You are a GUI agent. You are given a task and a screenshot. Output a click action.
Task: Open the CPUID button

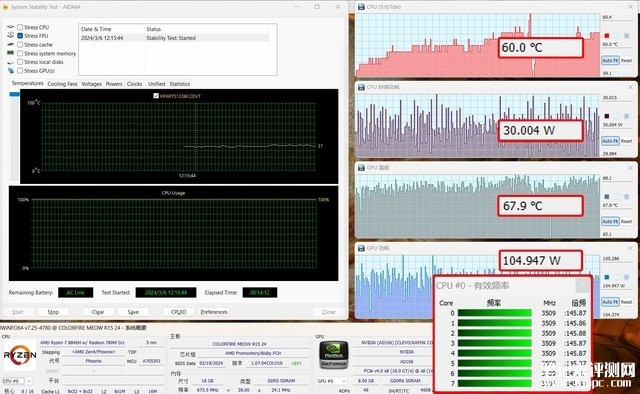tap(179, 312)
